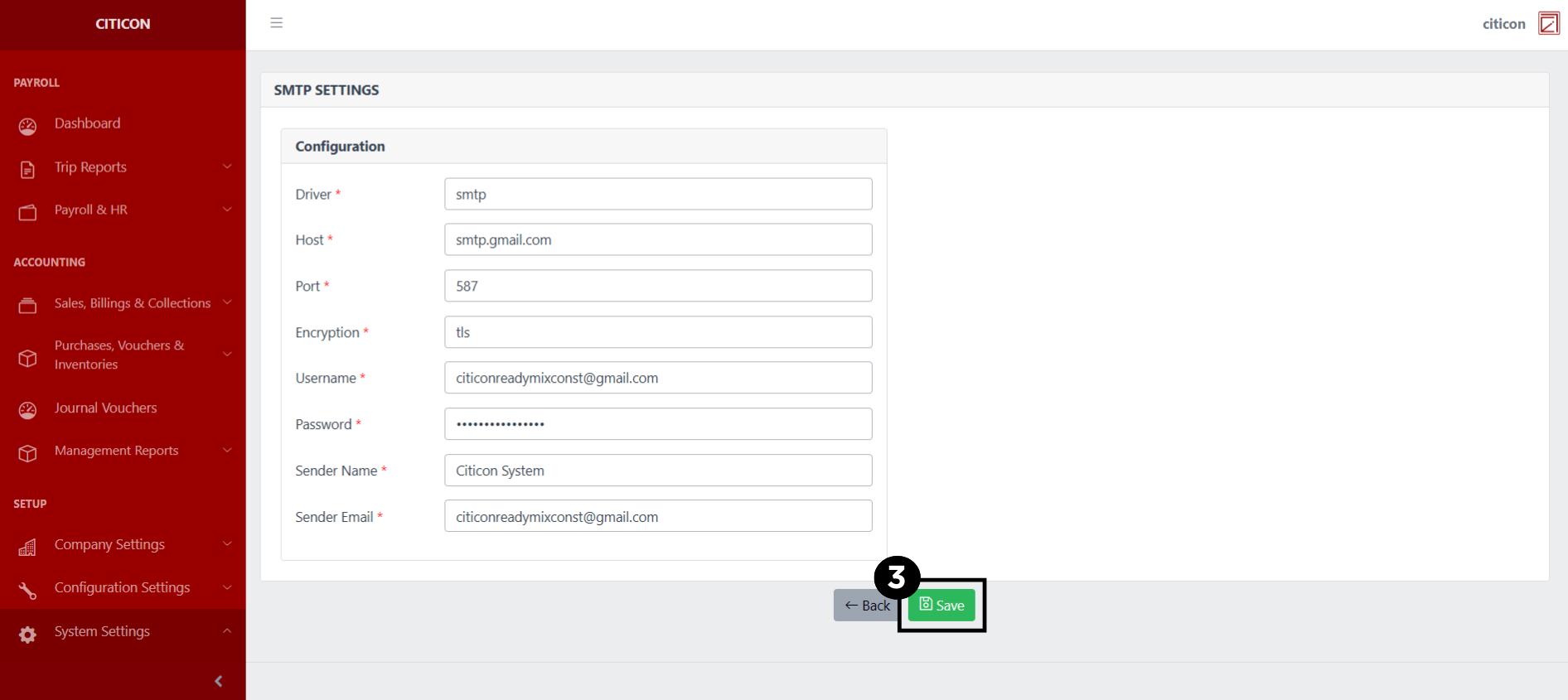Click the Payroll & HR folder icon
This screenshot has height=700, width=1568.
(x=27, y=213)
